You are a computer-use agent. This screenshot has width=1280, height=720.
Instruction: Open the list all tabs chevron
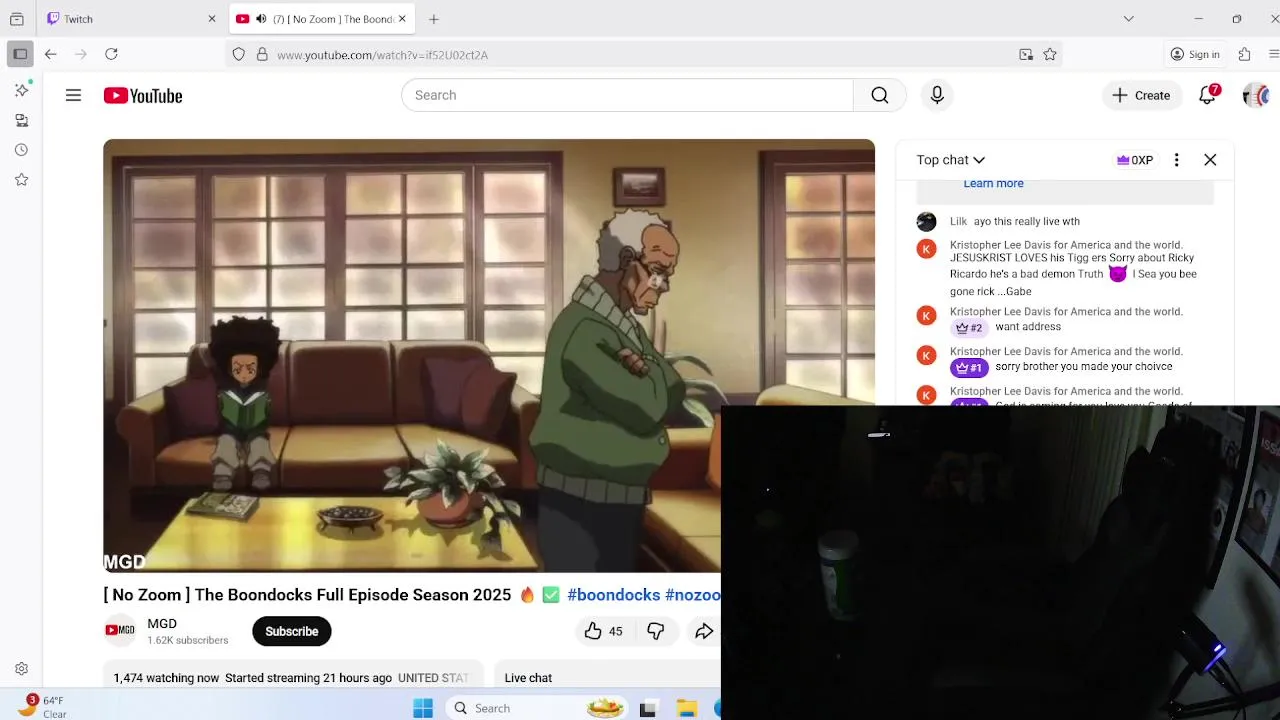pos(1129,19)
